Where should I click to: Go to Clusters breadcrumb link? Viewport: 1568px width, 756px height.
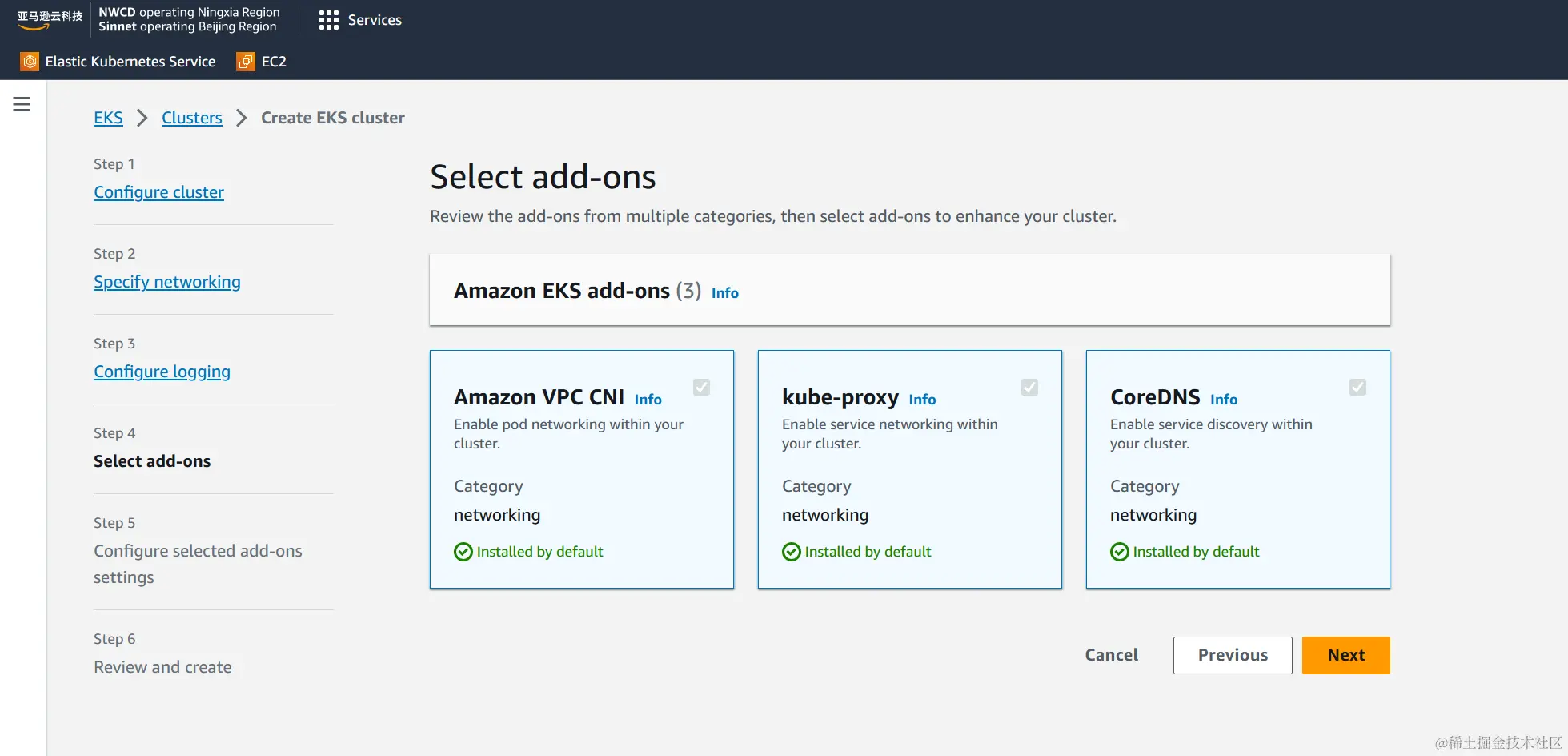192,118
